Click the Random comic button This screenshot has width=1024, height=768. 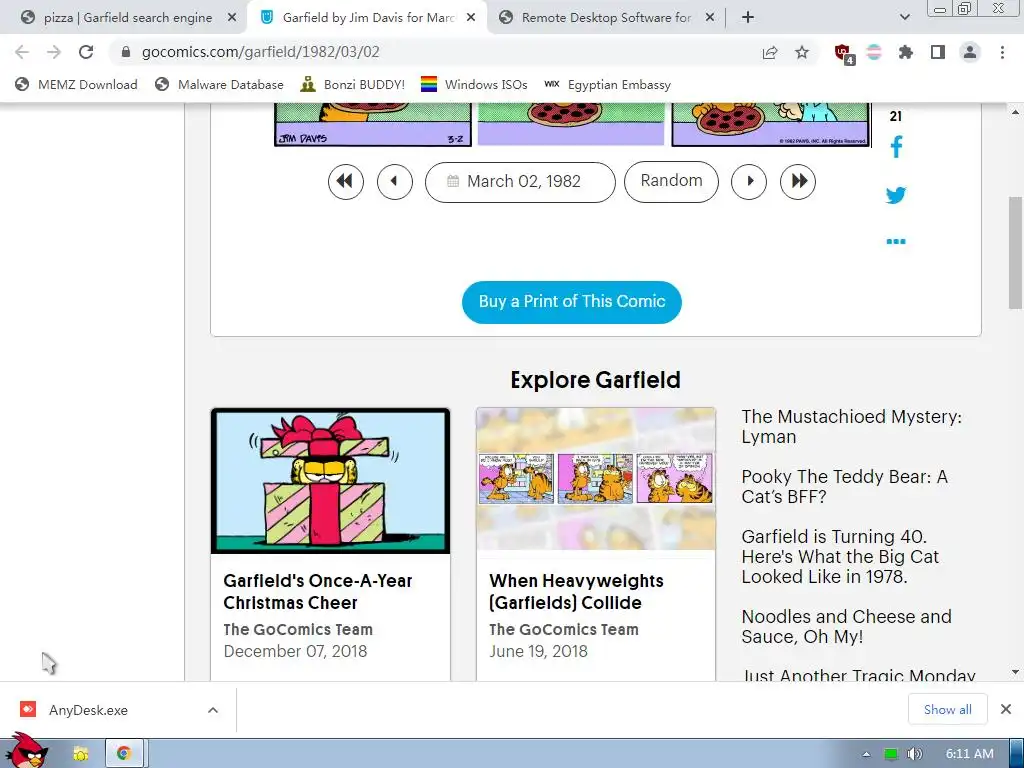coord(671,182)
